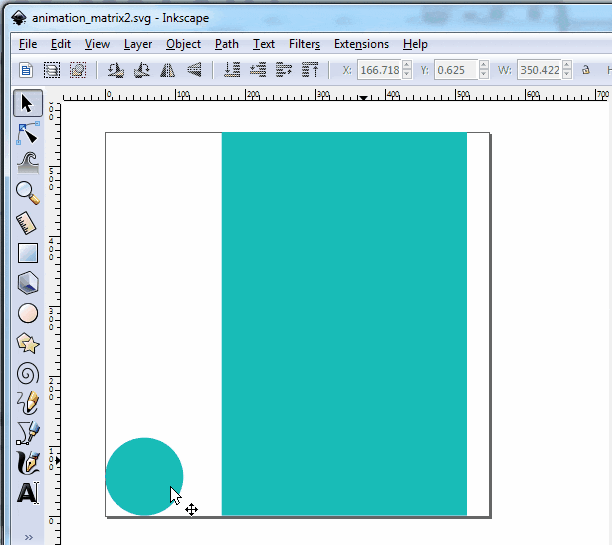Image resolution: width=612 pixels, height=545 pixels.
Task: Select the Zoom magnifier tool
Action: coord(28,193)
